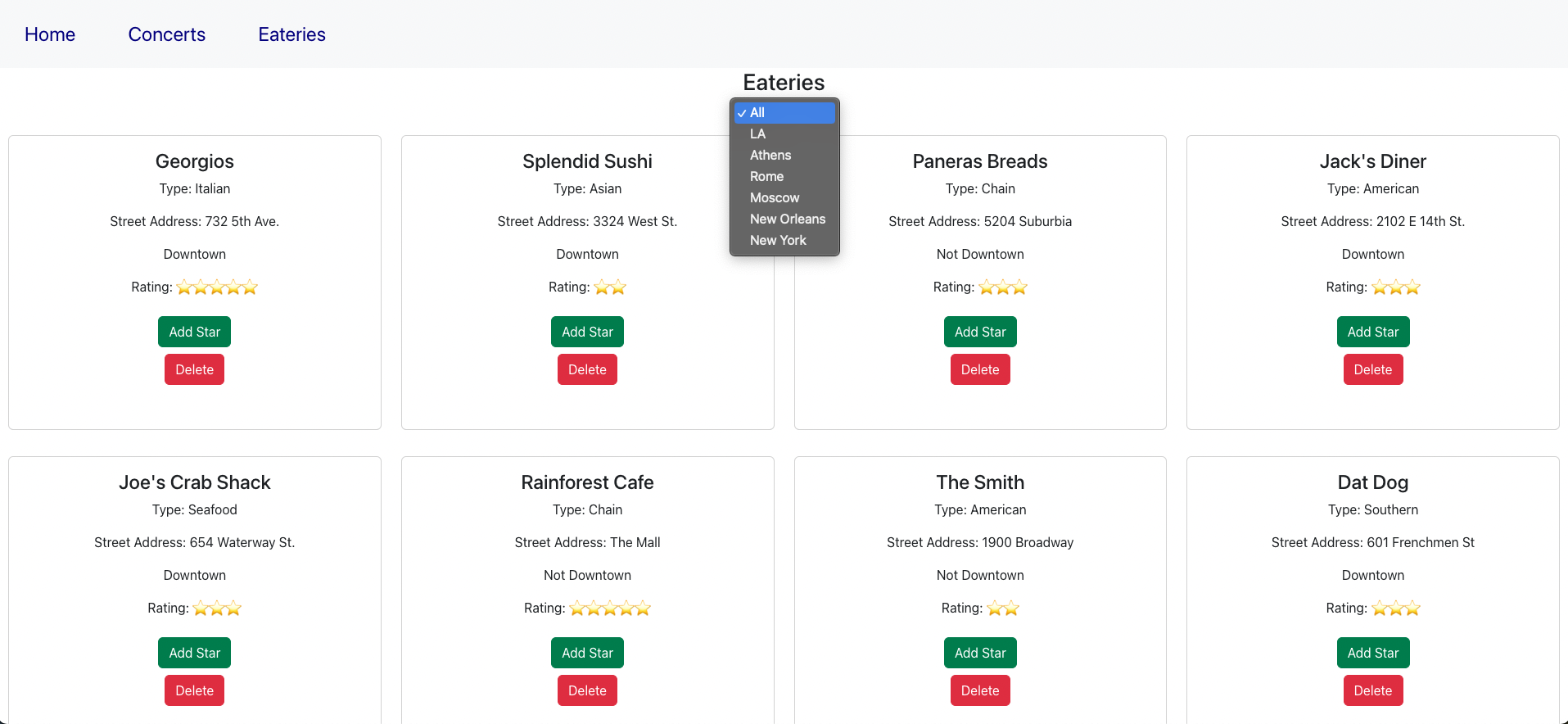Click the checkmark beside the All option
Image resolution: width=1568 pixels, height=724 pixels.
tap(742, 112)
